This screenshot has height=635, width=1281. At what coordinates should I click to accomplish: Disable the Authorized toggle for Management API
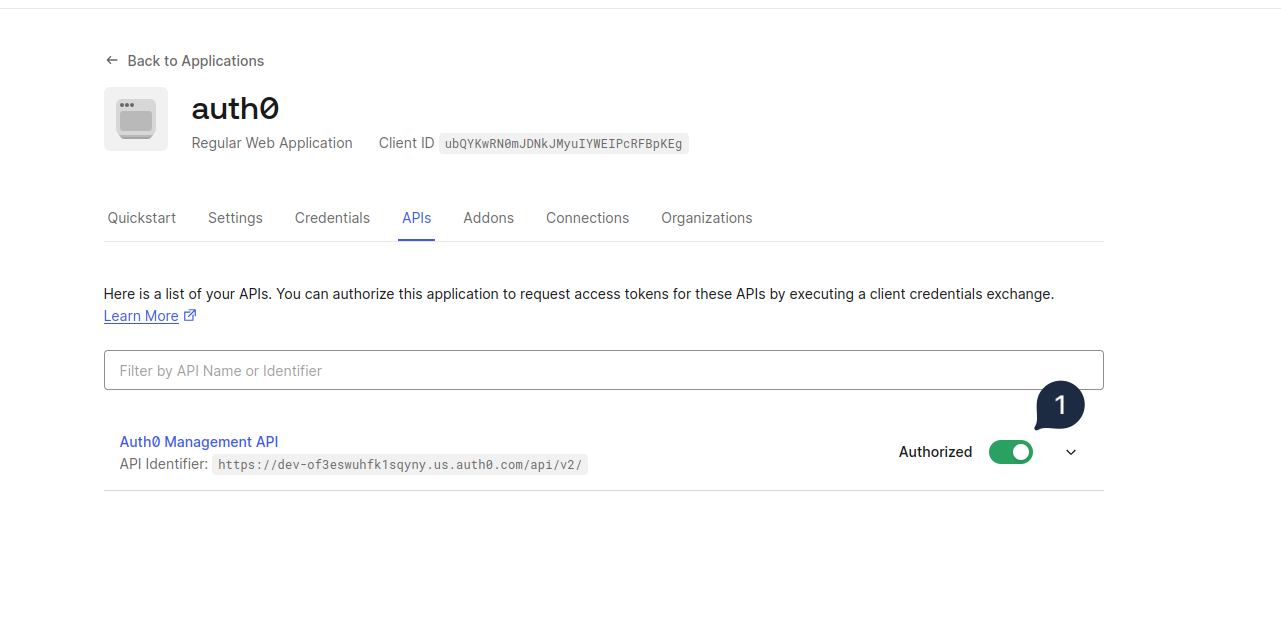pyautogui.click(x=1011, y=452)
